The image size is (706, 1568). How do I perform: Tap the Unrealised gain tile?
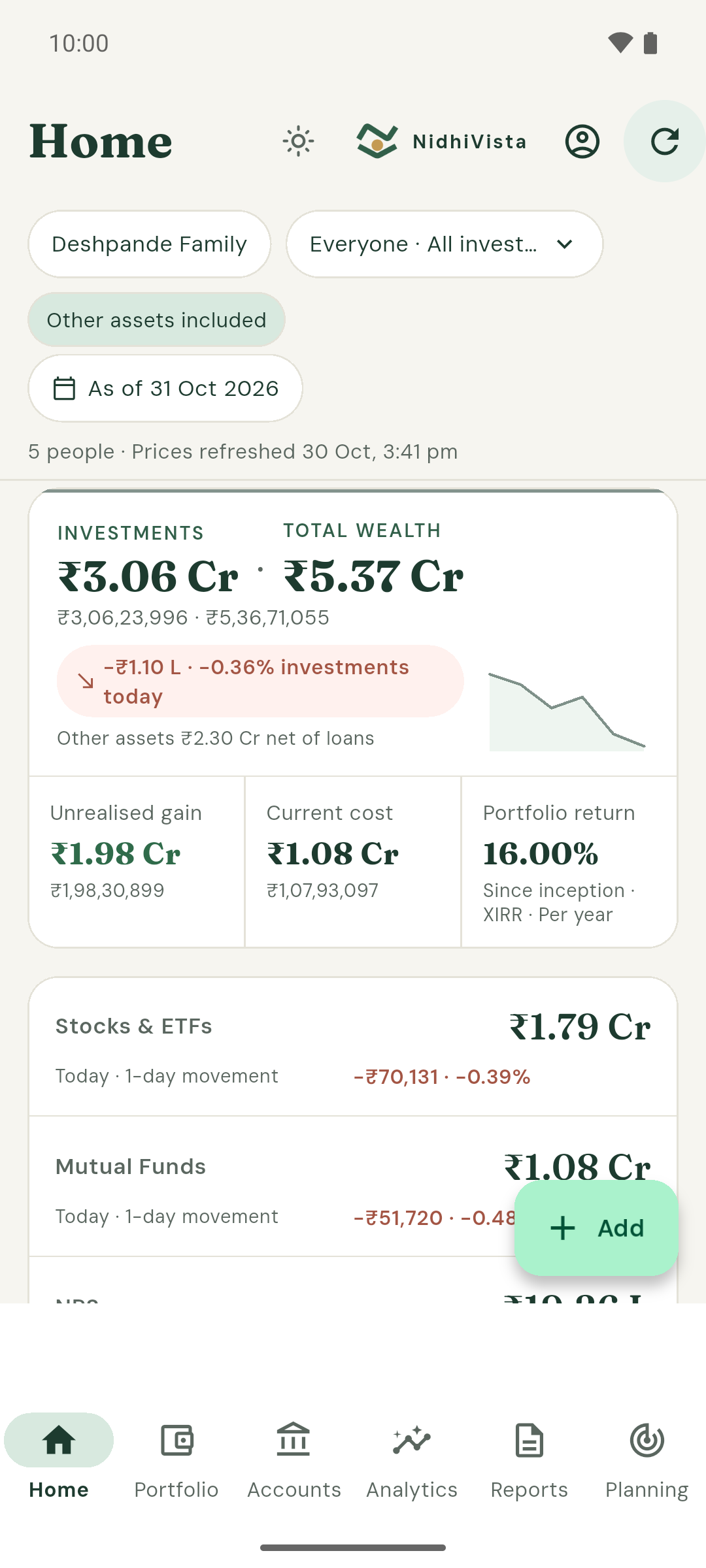[137, 861]
